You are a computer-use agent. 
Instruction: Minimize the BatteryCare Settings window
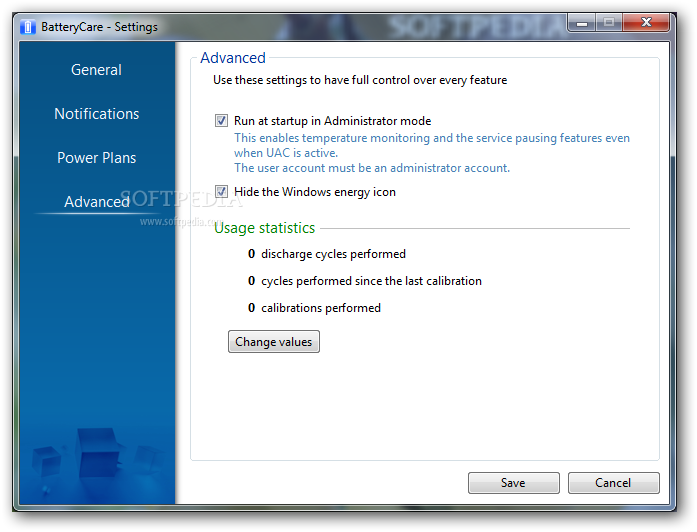582,22
